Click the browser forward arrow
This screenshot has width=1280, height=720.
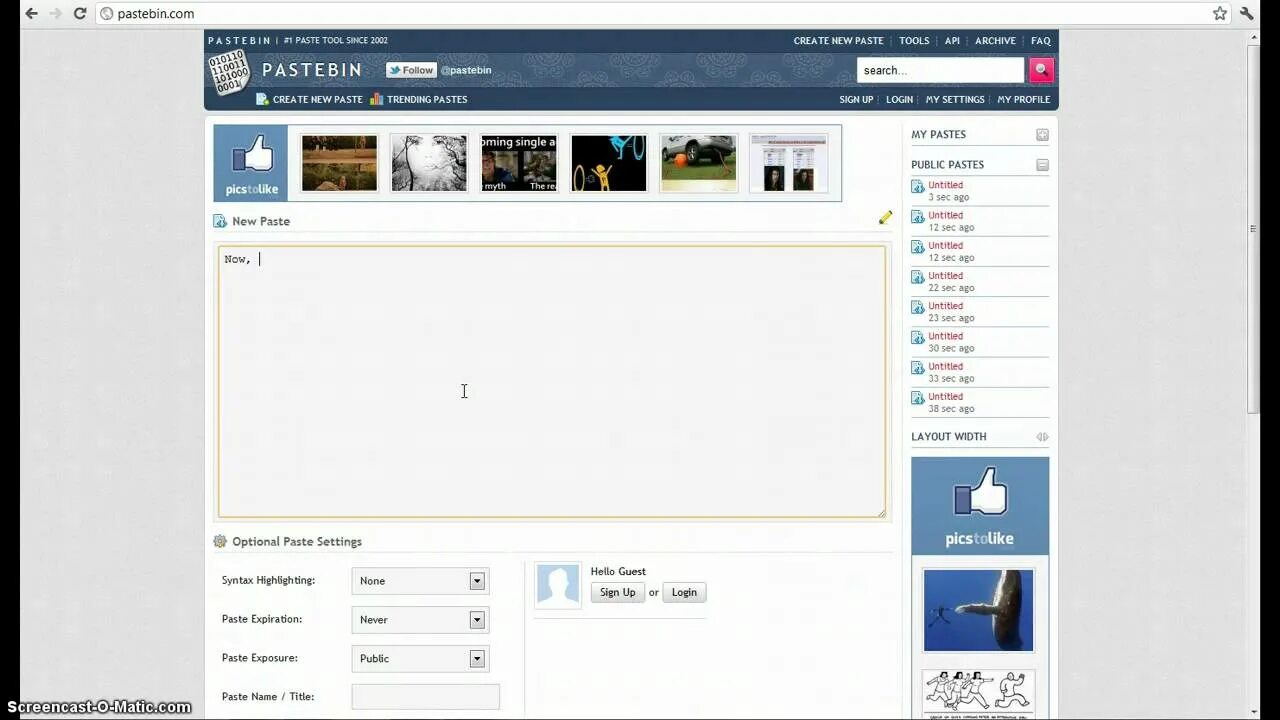click(x=55, y=13)
